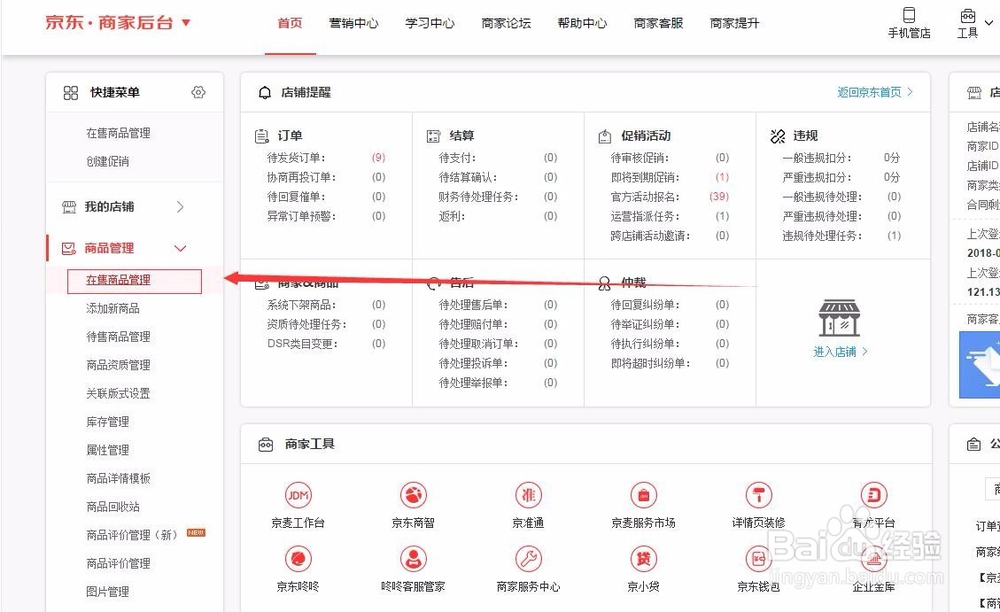1000x612 pixels.
Task: Click the 促销活动 section icon
Action: pyautogui.click(x=605, y=136)
